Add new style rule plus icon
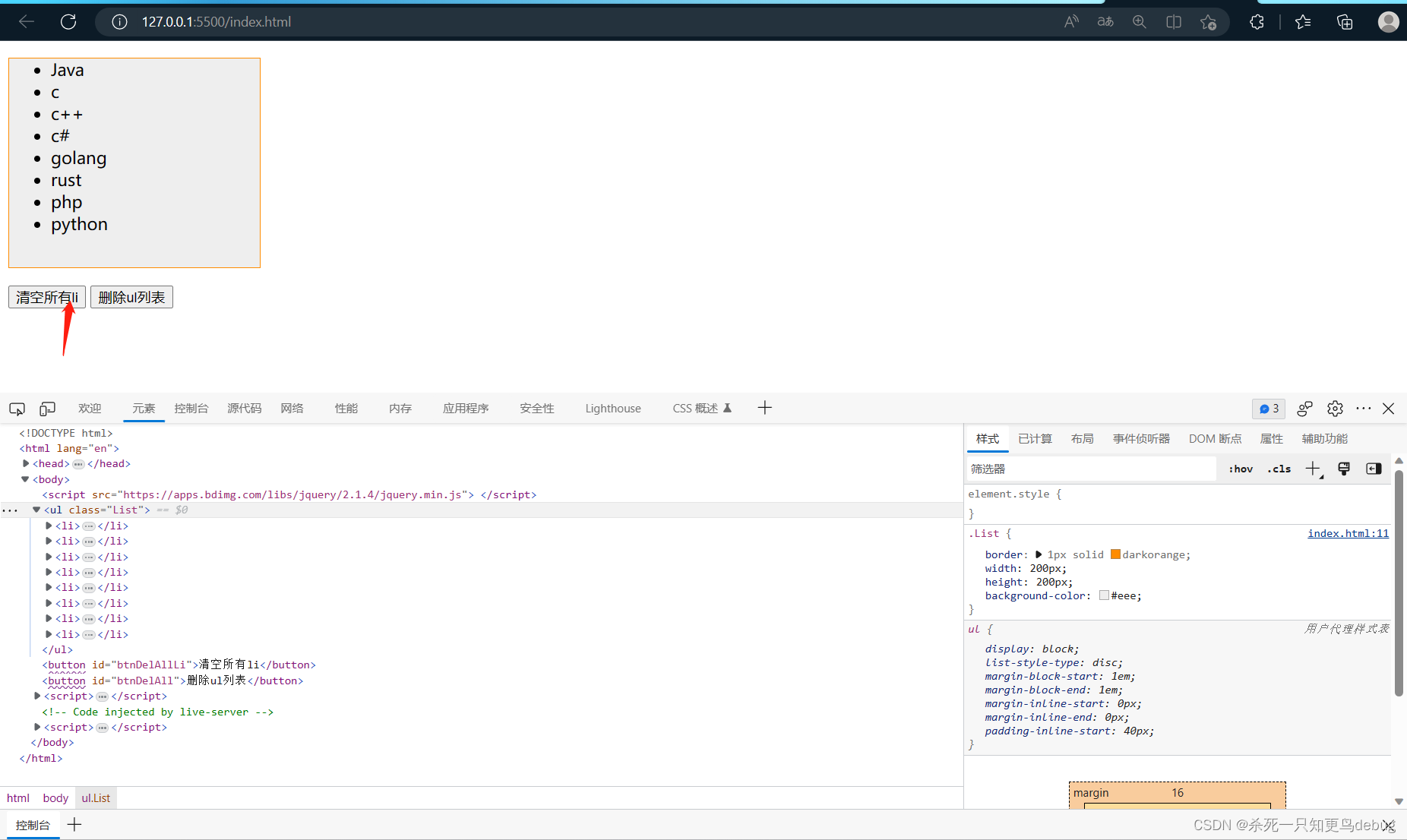 pyautogui.click(x=1314, y=469)
